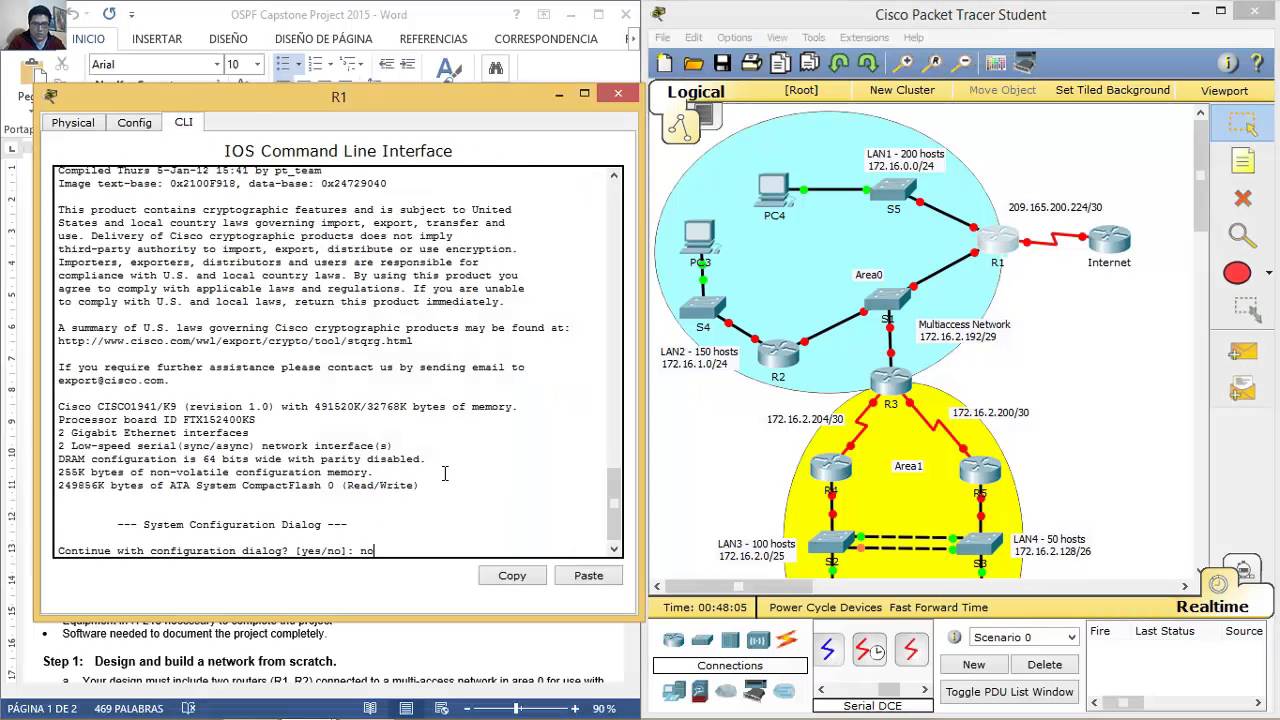Switch to the Physical tab in R1
The height and width of the screenshot is (720, 1280).
[73, 122]
